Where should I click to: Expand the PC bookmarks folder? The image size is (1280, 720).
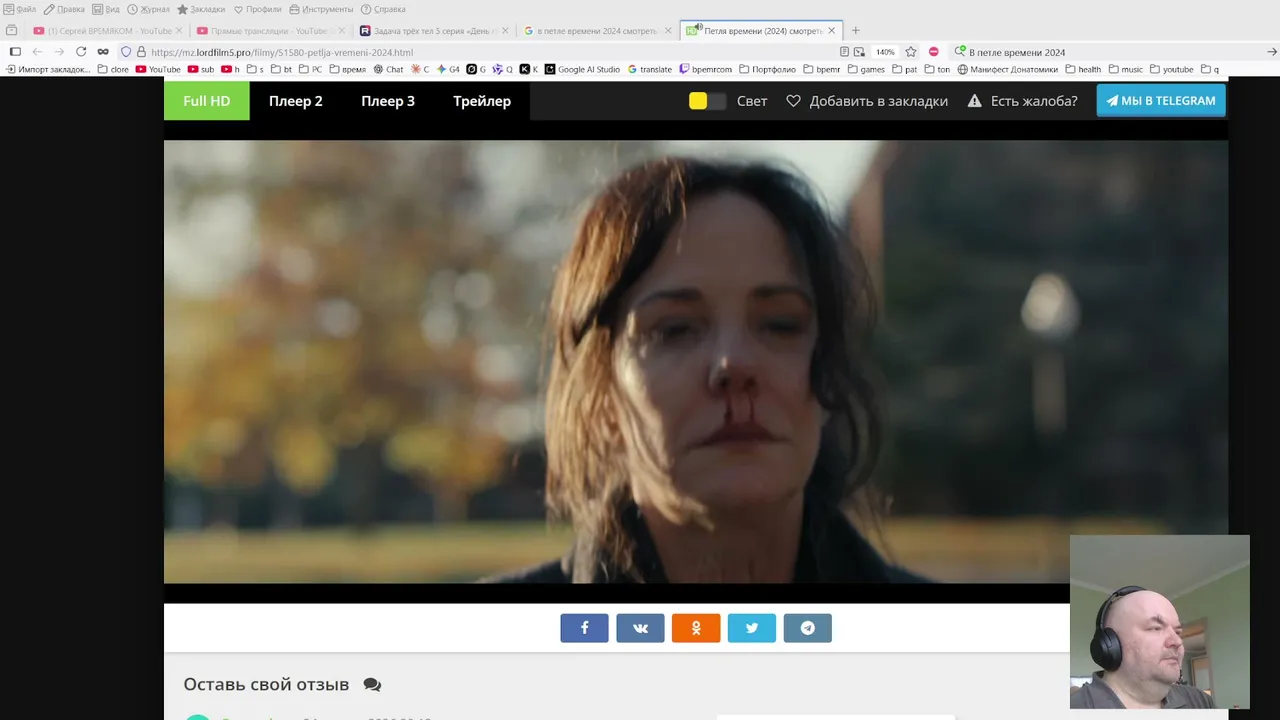tap(310, 70)
